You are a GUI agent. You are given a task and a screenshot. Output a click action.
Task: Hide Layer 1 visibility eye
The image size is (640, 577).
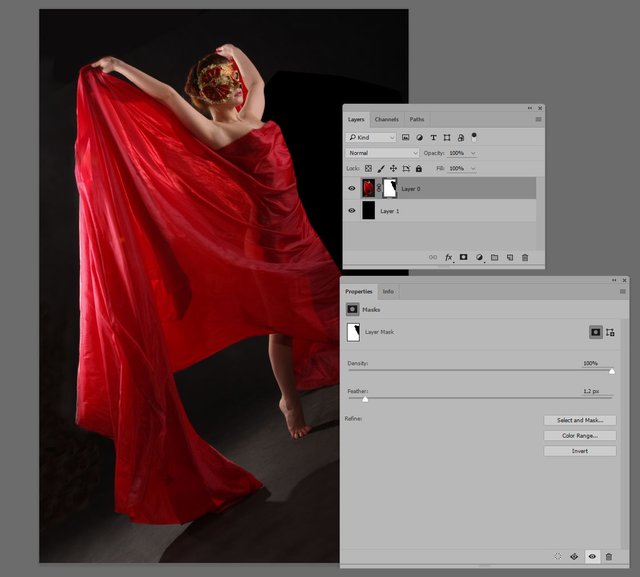coord(352,211)
